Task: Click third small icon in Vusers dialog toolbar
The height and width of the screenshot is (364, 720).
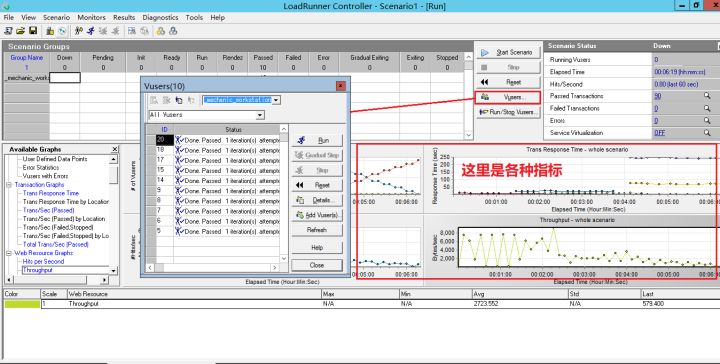Action: [179, 100]
